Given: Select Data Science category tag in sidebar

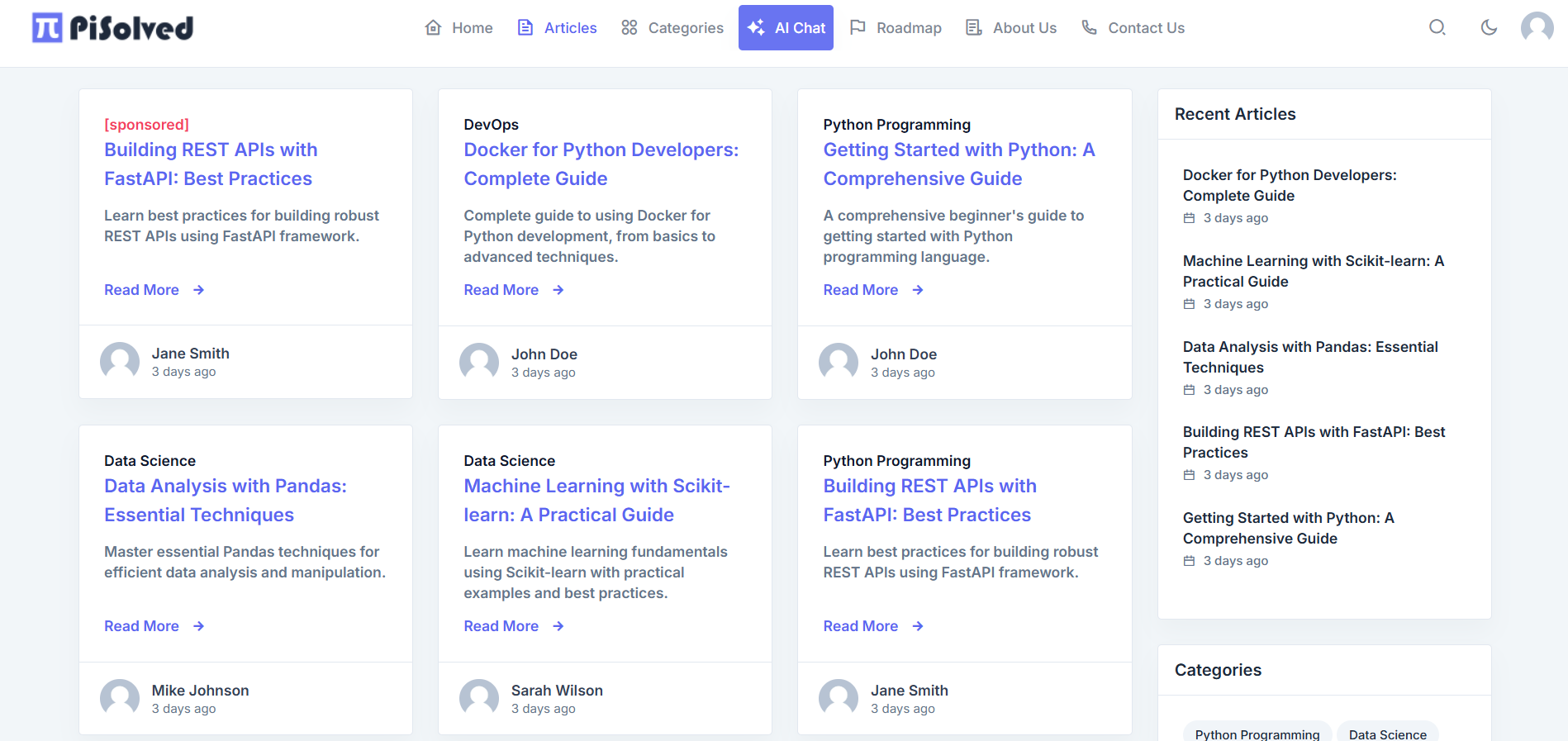Looking at the screenshot, I should pos(1387,734).
